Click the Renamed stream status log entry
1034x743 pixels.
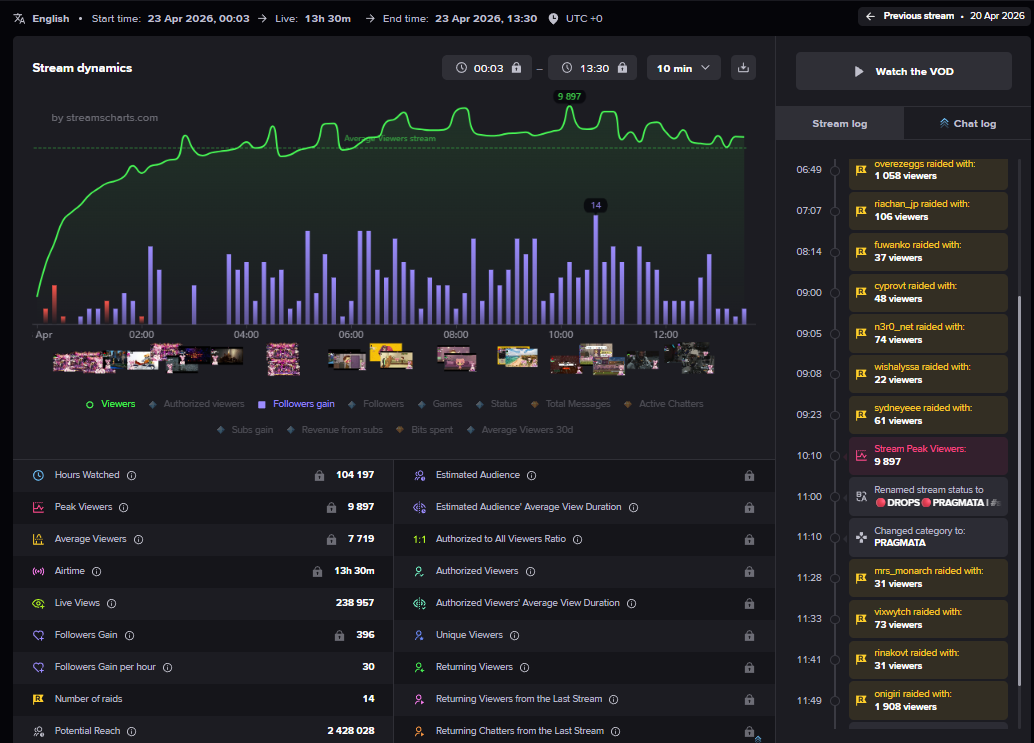point(928,496)
